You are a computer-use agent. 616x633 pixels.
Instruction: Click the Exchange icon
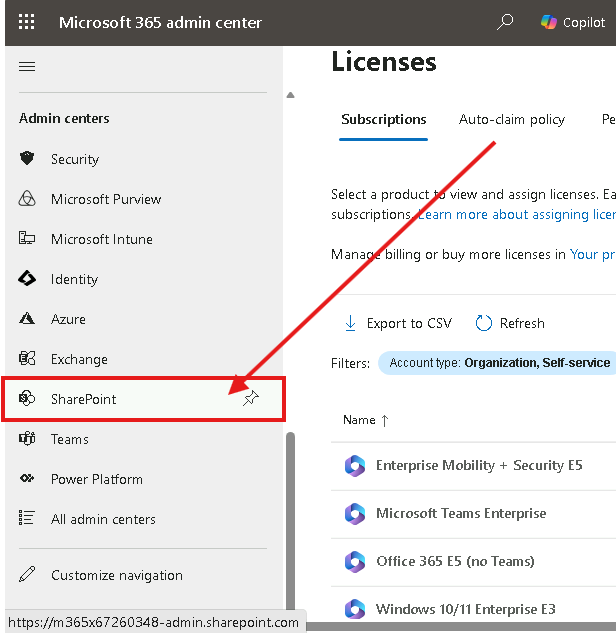pos(27,358)
